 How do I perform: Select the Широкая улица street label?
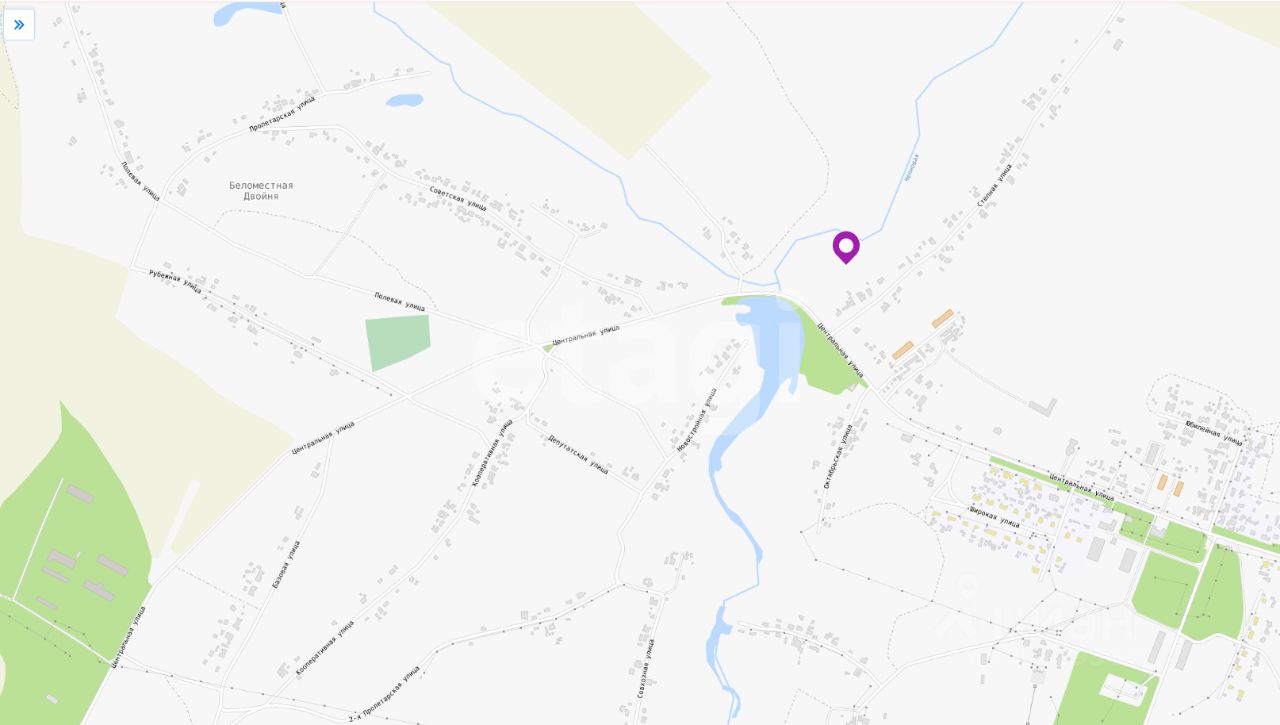click(x=994, y=516)
